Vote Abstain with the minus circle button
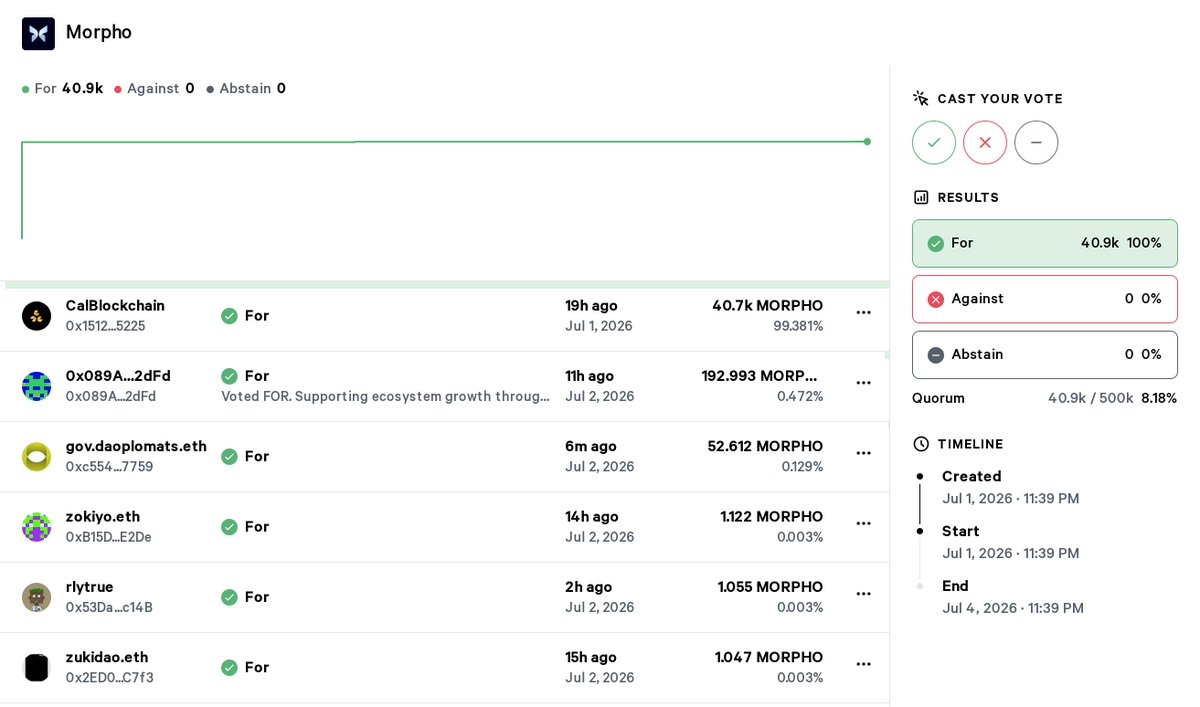 (x=1036, y=143)
